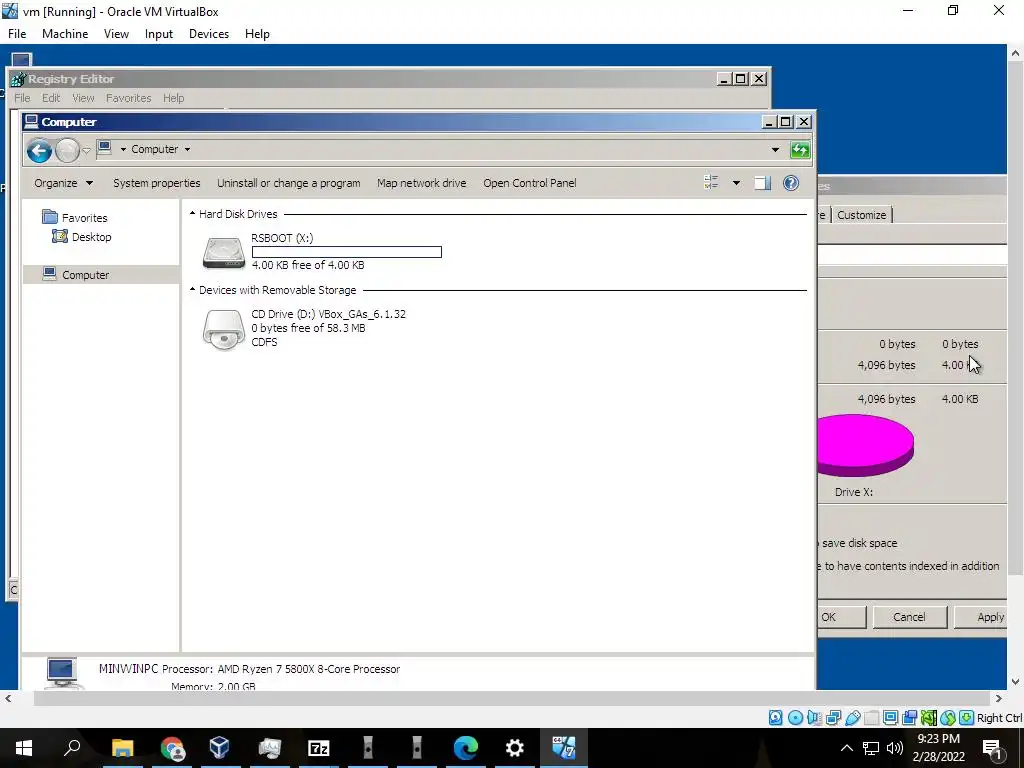Screen dimensions: 1024x768
Task: Expand the view options dropdown arrow
Action: point(736,183)
